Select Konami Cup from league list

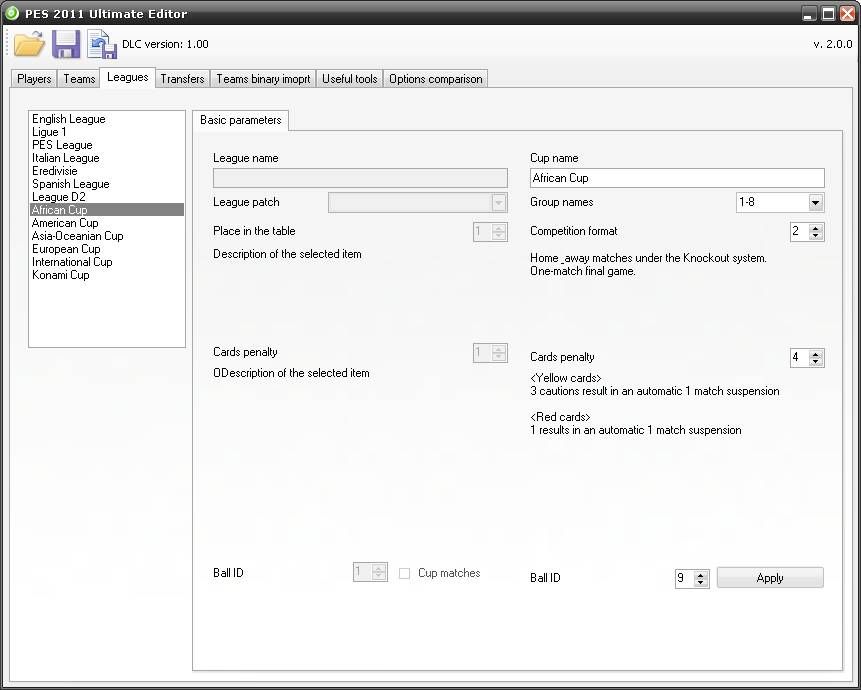coord(60,275)
